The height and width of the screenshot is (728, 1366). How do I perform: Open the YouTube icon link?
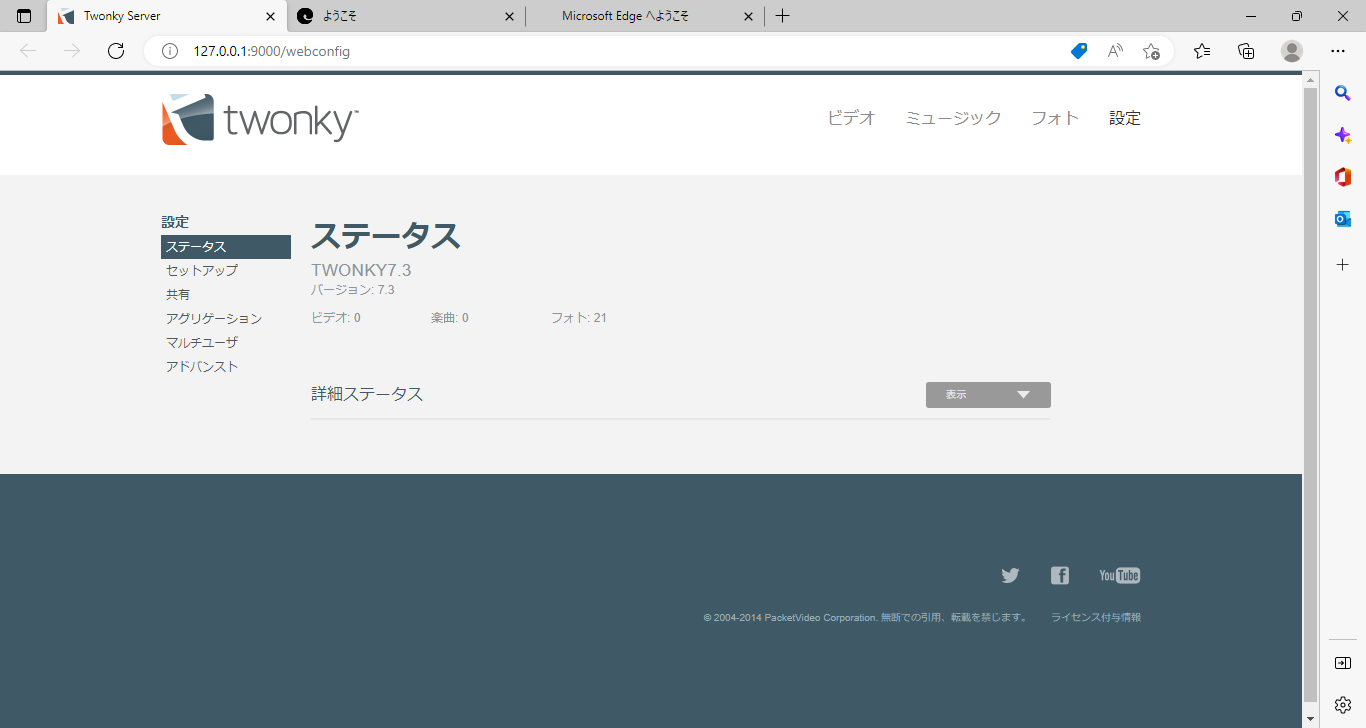[1119, 575]
